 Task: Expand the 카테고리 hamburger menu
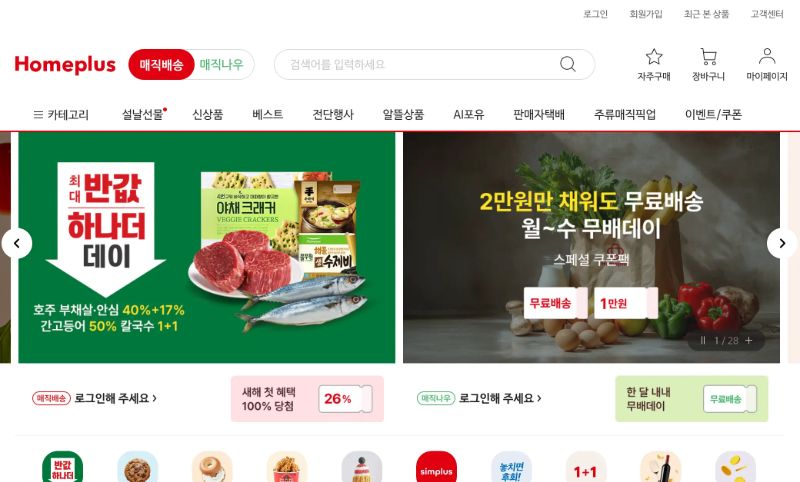[x=61, y=115]
